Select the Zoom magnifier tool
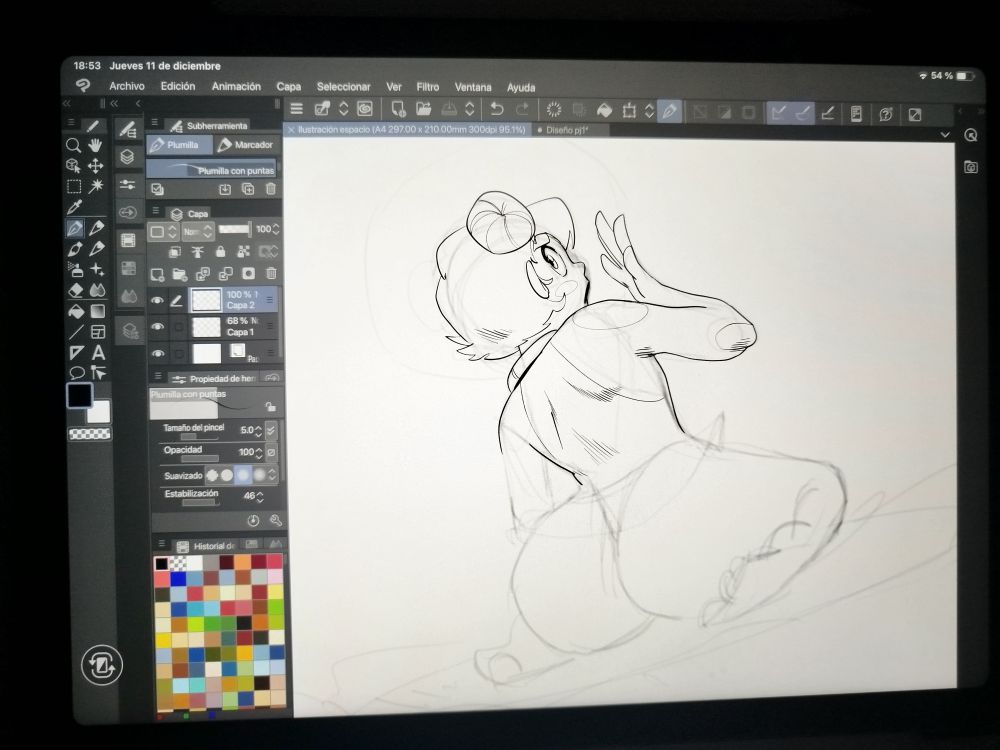The height and width of the screenshot is (750, 1000). coord(73,145)
